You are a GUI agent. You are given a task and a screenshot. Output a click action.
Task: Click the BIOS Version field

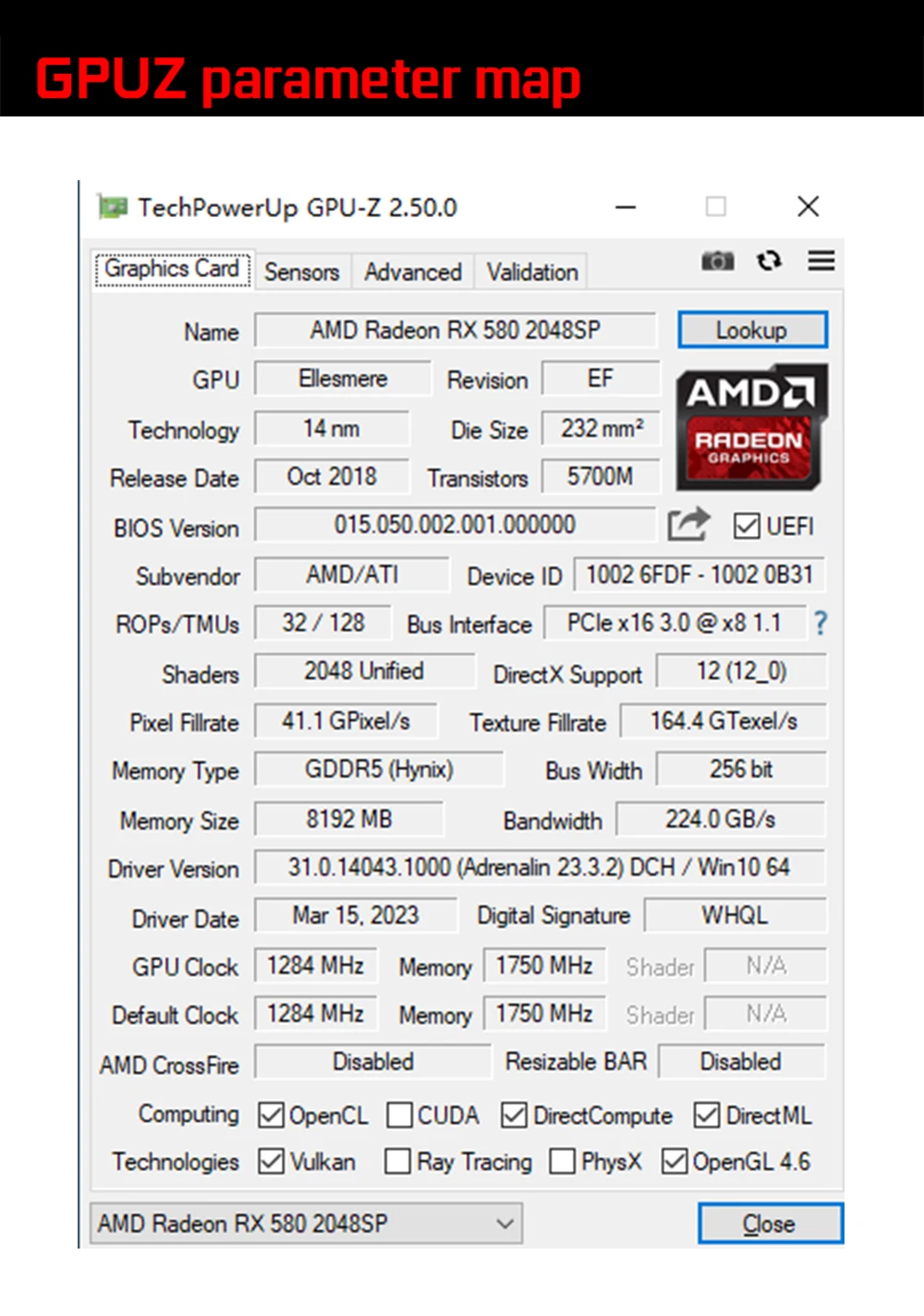coord(456,525)
